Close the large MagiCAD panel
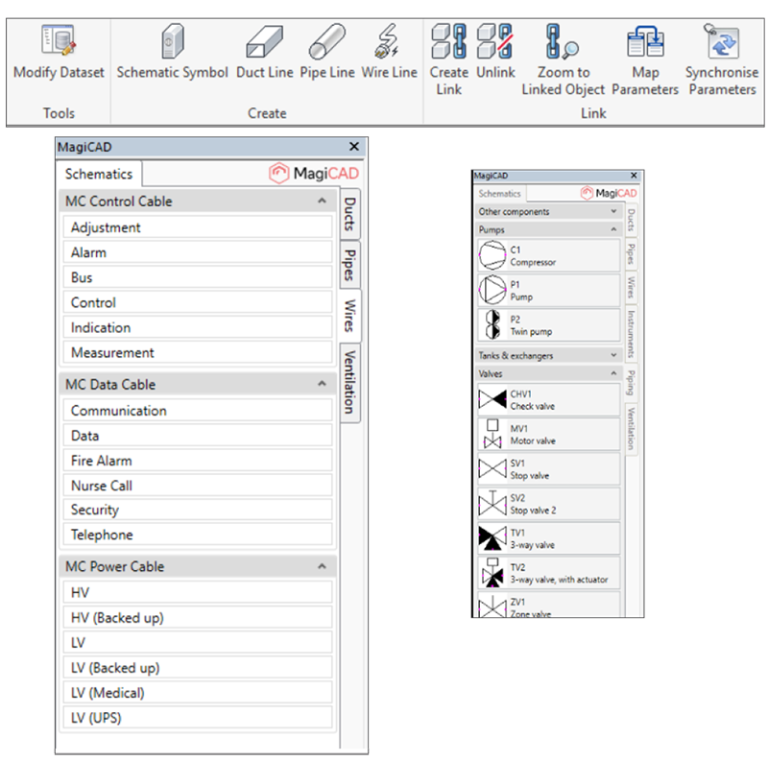 pos(354,146)
